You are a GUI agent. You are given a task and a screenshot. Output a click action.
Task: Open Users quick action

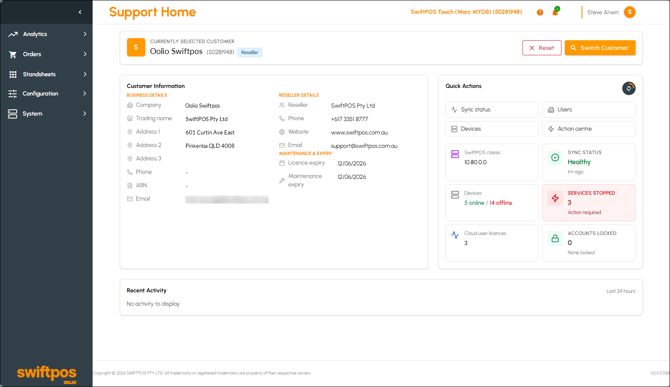tap(589, 110)
